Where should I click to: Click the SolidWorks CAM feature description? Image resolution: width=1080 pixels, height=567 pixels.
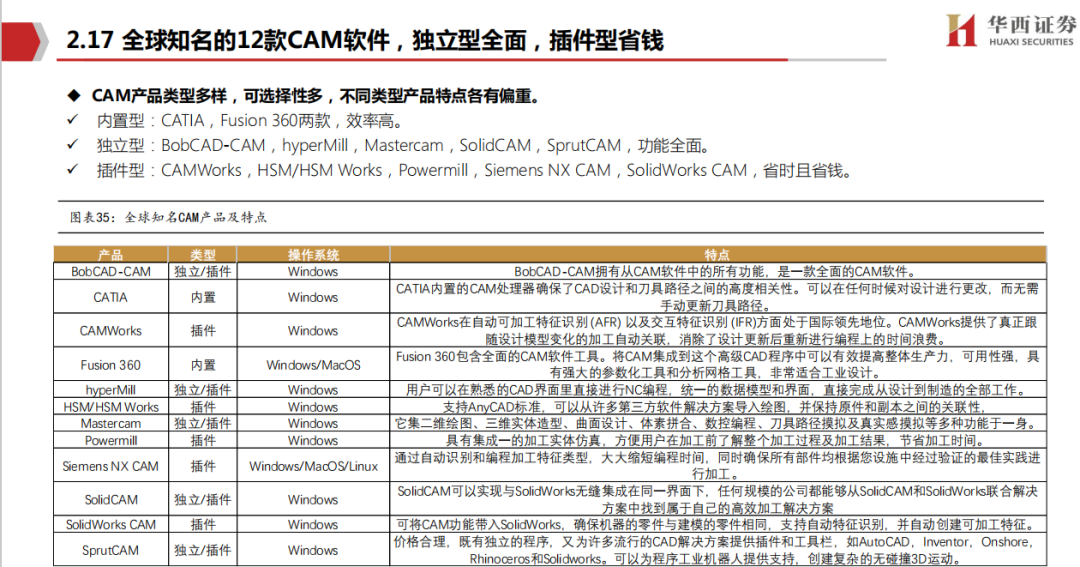[x=718, y=525]
